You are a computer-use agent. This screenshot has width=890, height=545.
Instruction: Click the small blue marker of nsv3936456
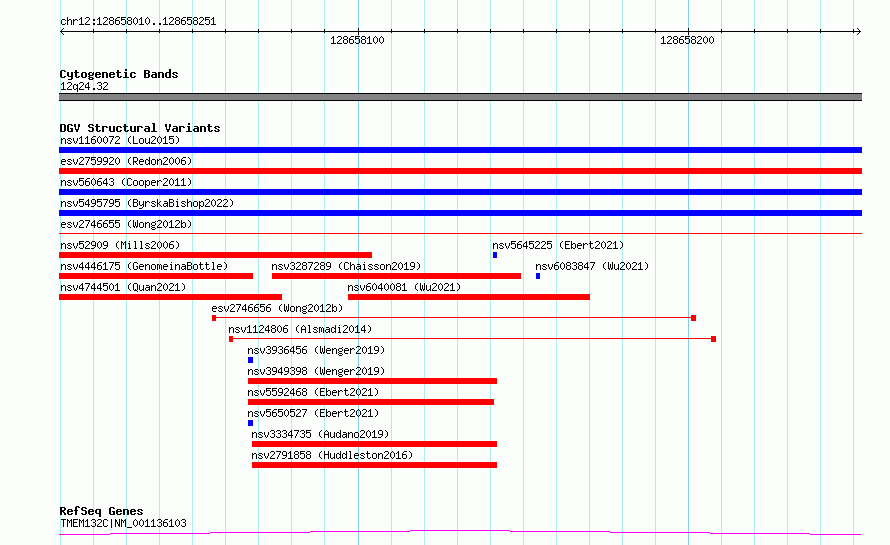point(250,360)
